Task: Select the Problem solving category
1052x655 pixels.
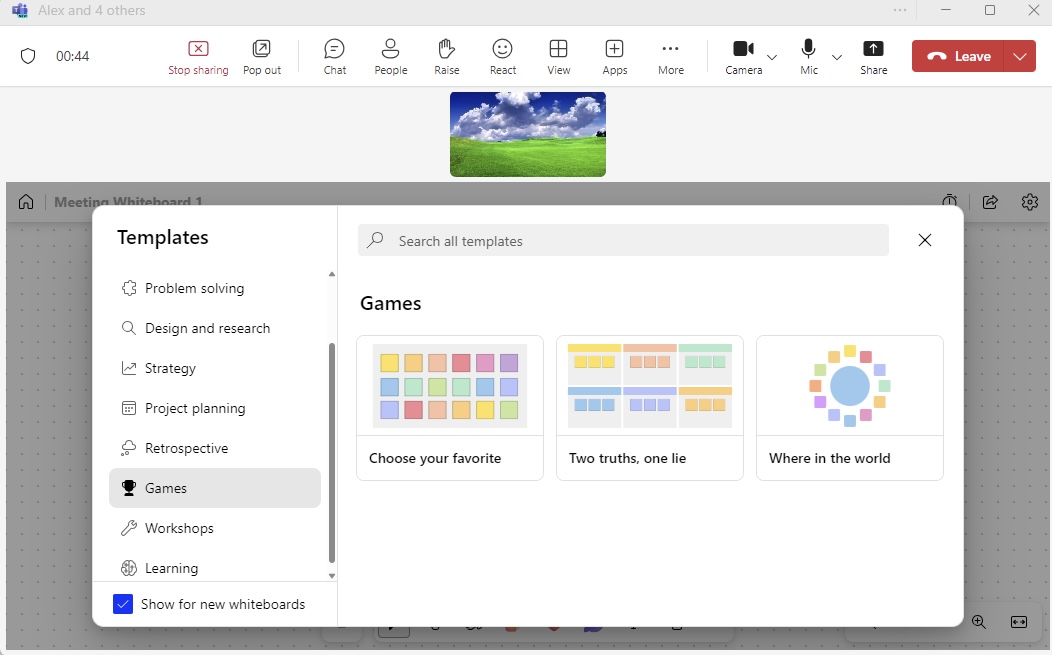Action: click(x=215, y=288)
